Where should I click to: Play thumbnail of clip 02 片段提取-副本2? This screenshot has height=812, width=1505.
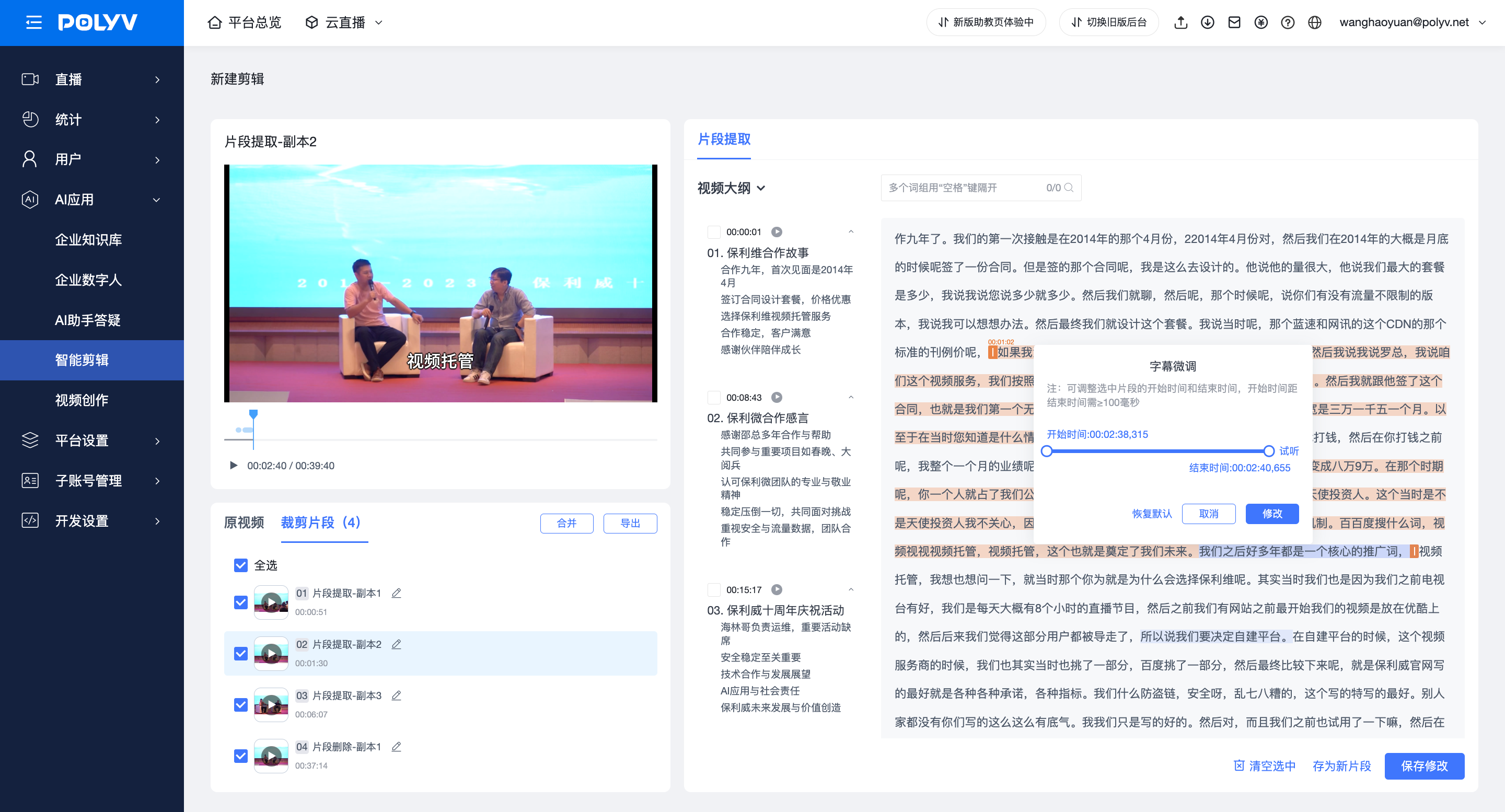(271, 653)
